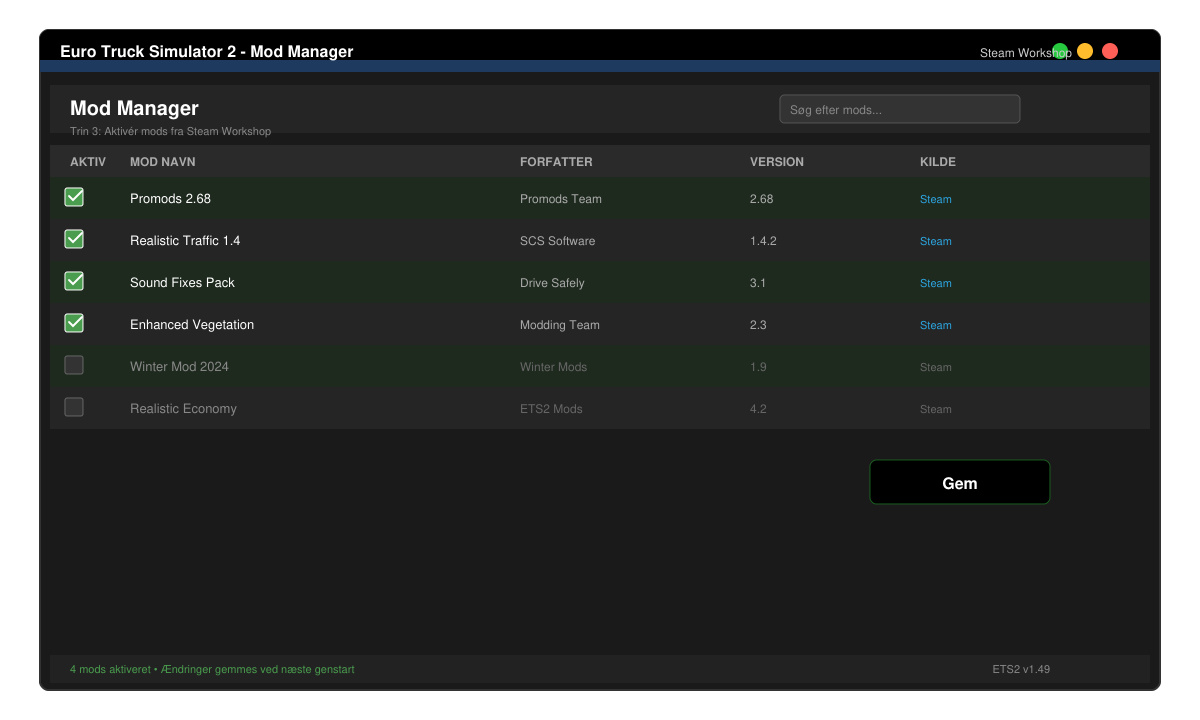Sort by the FORFATTER column header
This screenshot has width=1200, height=720.
pos(556,162)
